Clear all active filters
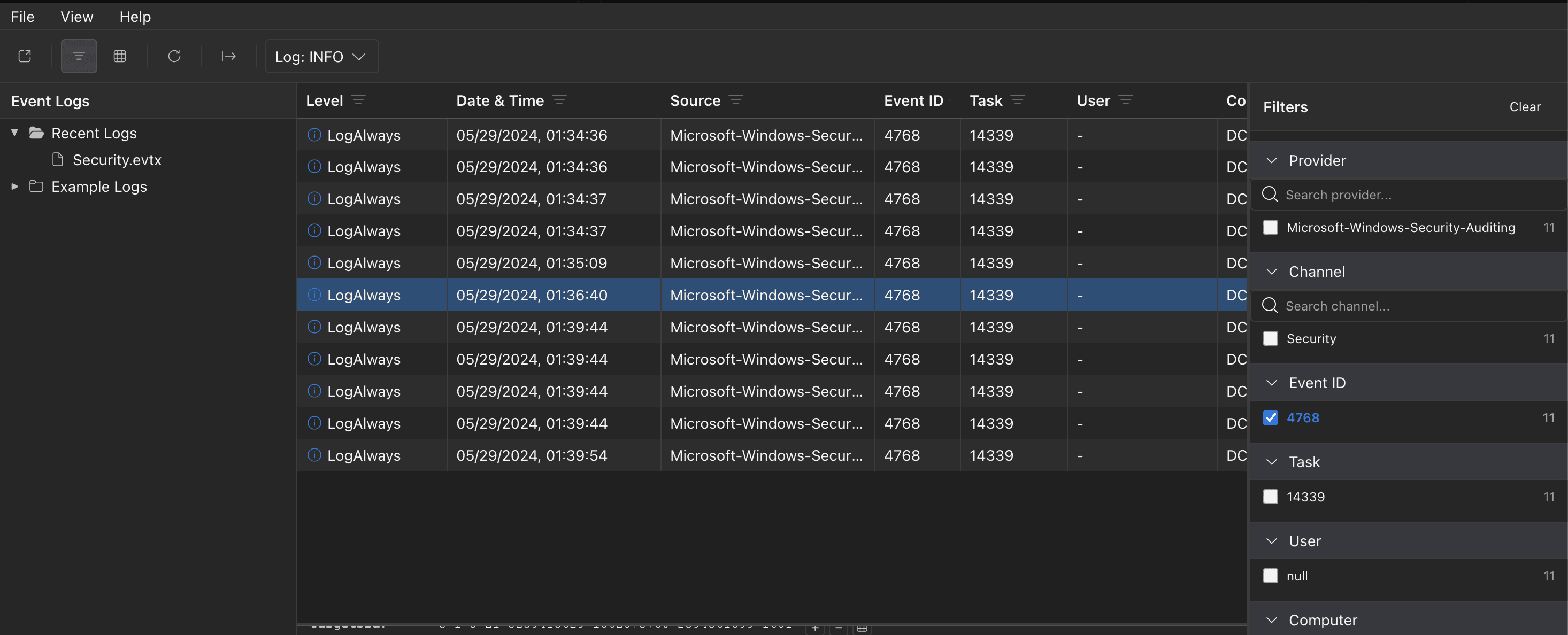This screenshot has height=635, width=1568. point(1524,106)
